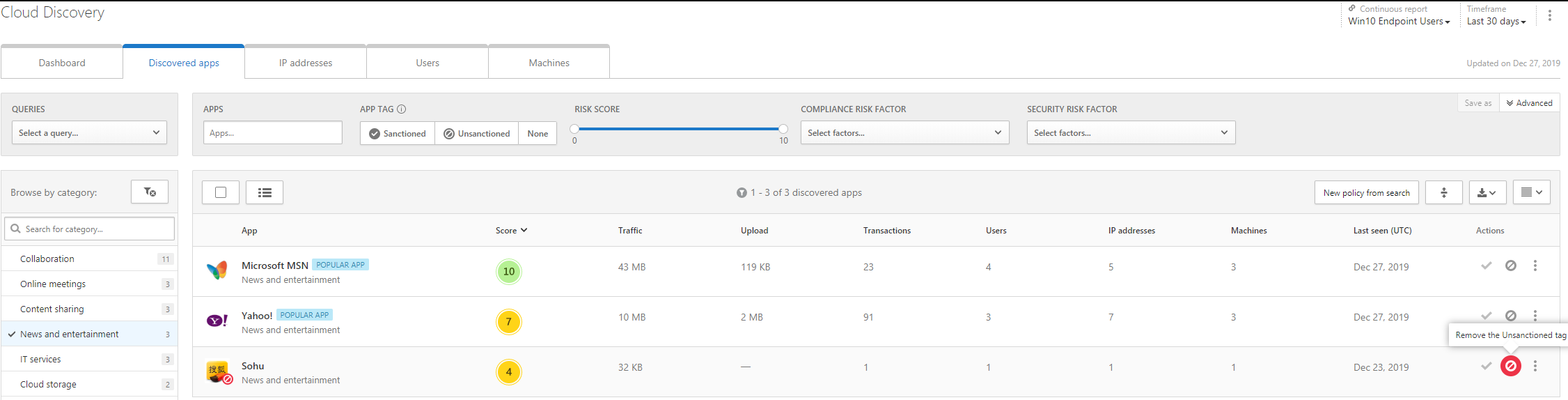Select the IT services category
1568x400 pixels.
pyautogui.click(x=89, y=359)
